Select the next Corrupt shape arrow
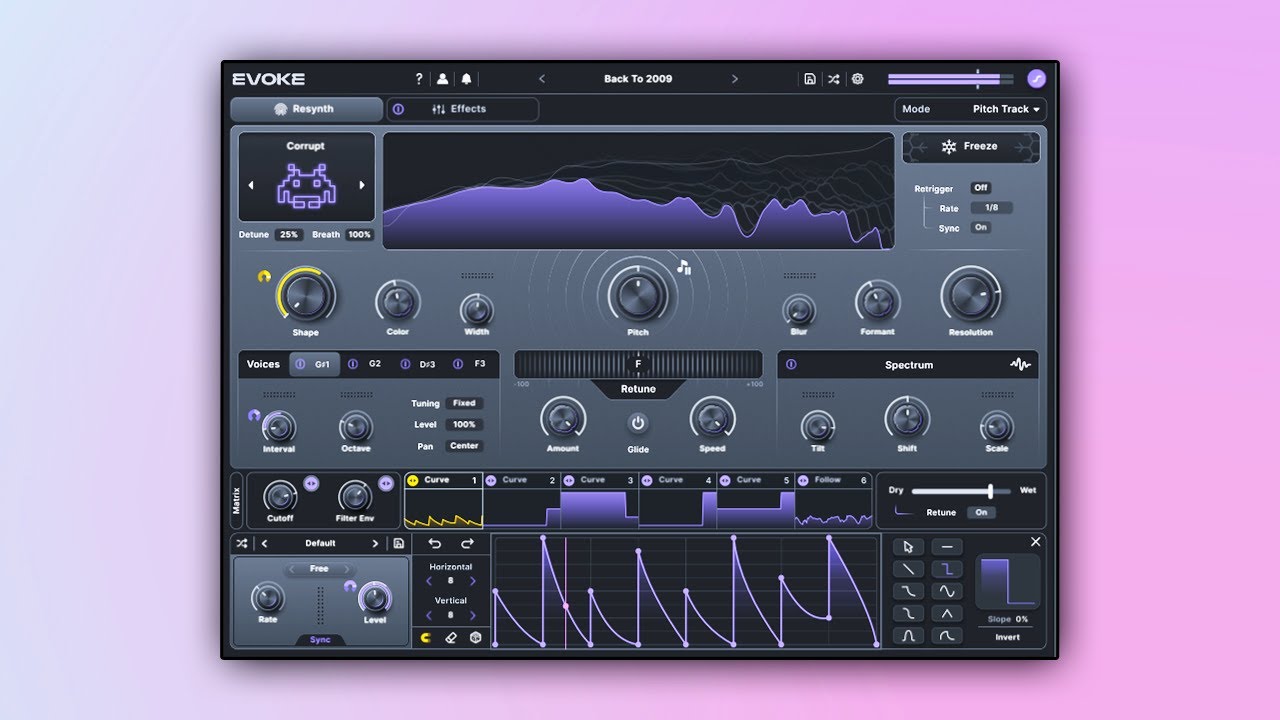This screenshot has height=720, width=1280. click(x=362, y=185)
